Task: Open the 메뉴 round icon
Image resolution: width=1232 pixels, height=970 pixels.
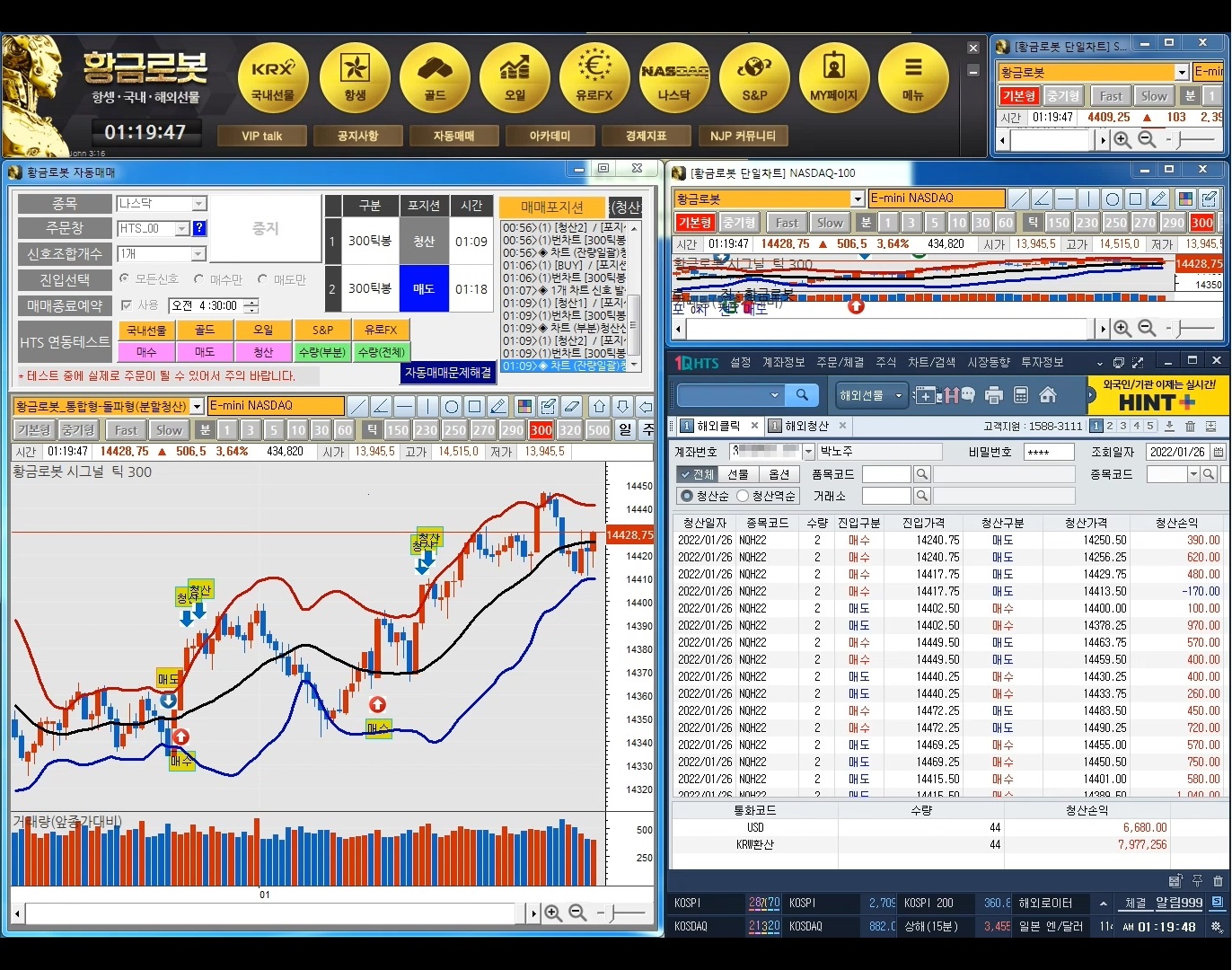Action: click(x=913, y=78)
